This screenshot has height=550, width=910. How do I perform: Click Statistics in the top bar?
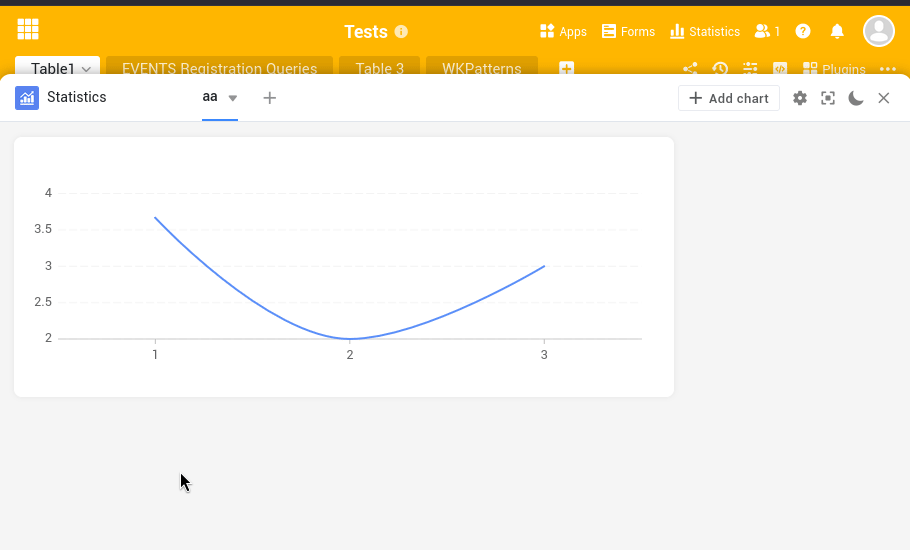click(705, 32)
